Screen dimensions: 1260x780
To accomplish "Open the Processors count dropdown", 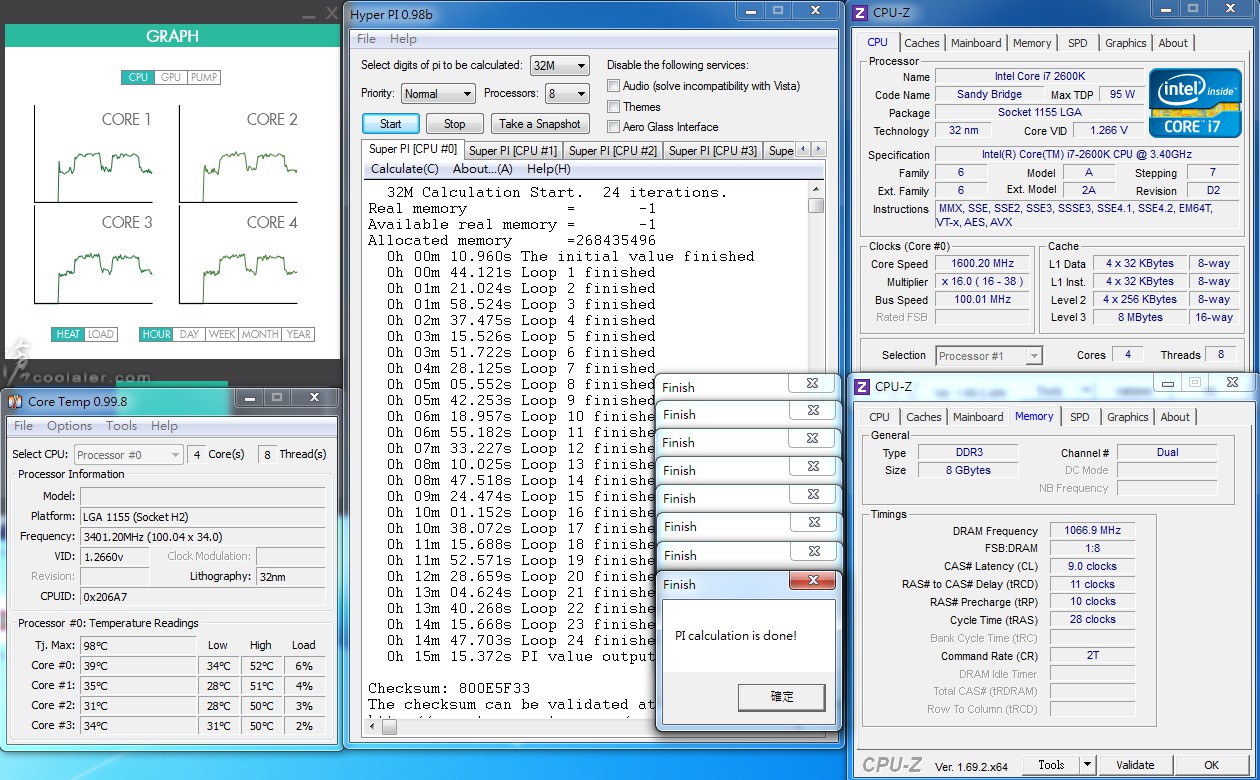I will point(566,94).
